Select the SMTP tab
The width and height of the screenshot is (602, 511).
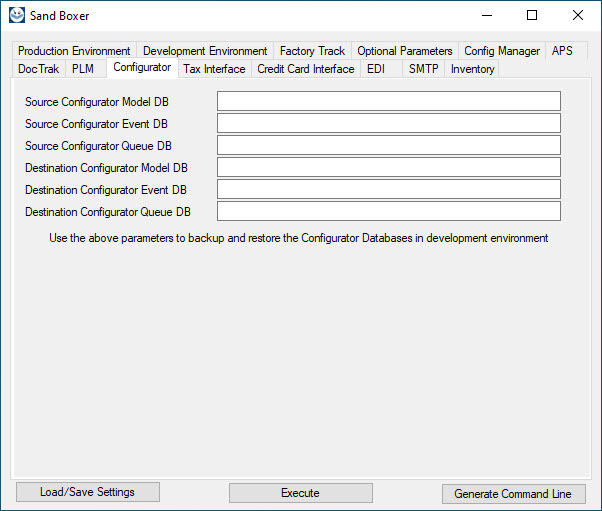point(423,69)
